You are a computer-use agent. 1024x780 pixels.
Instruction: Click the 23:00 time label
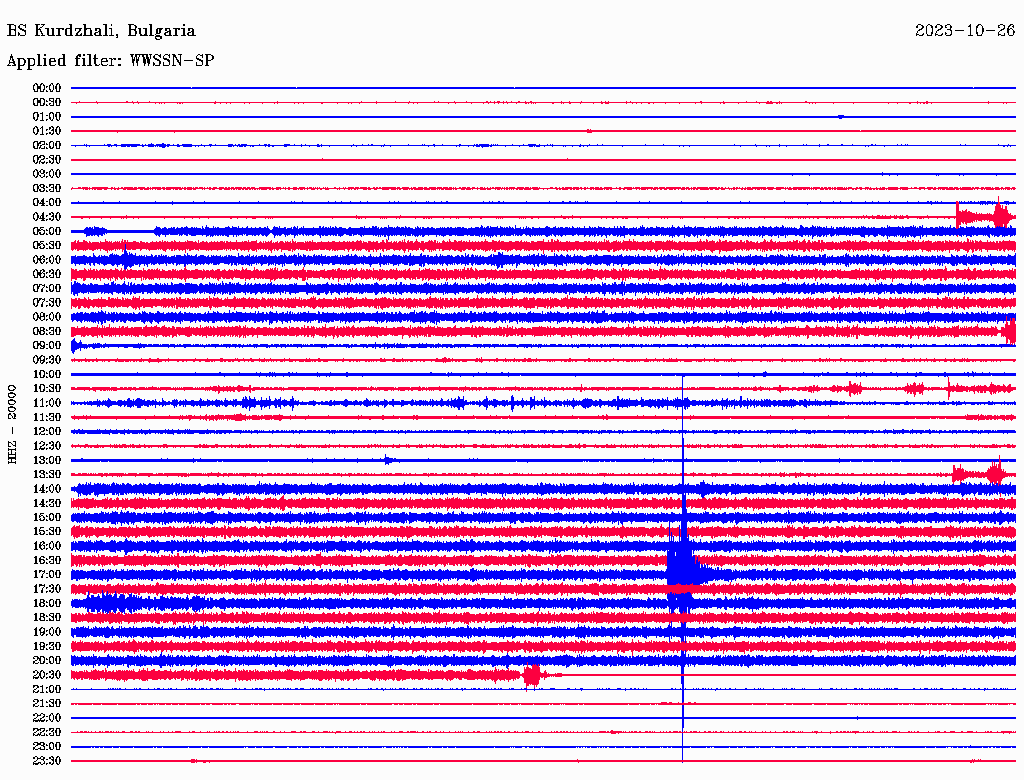[x=46, y=747]
